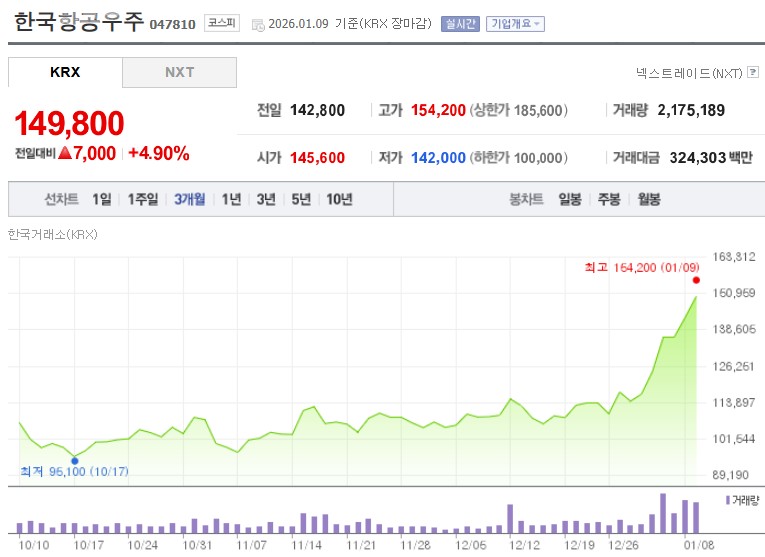Click the lower limit price 100,000
Screen dimensions: 765x557
coord(538,158)
